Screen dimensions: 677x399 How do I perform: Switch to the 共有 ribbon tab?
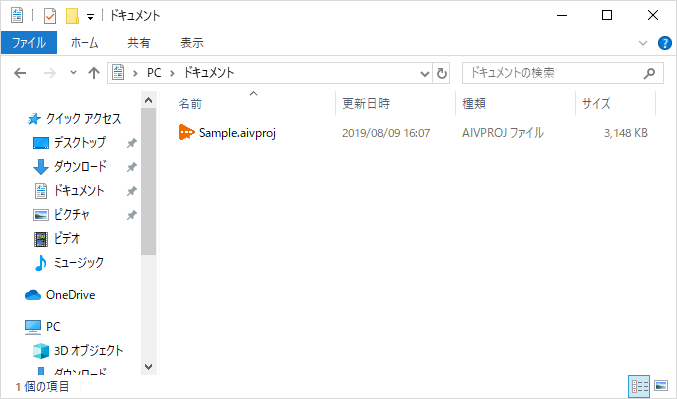click(x=139, y=43)
